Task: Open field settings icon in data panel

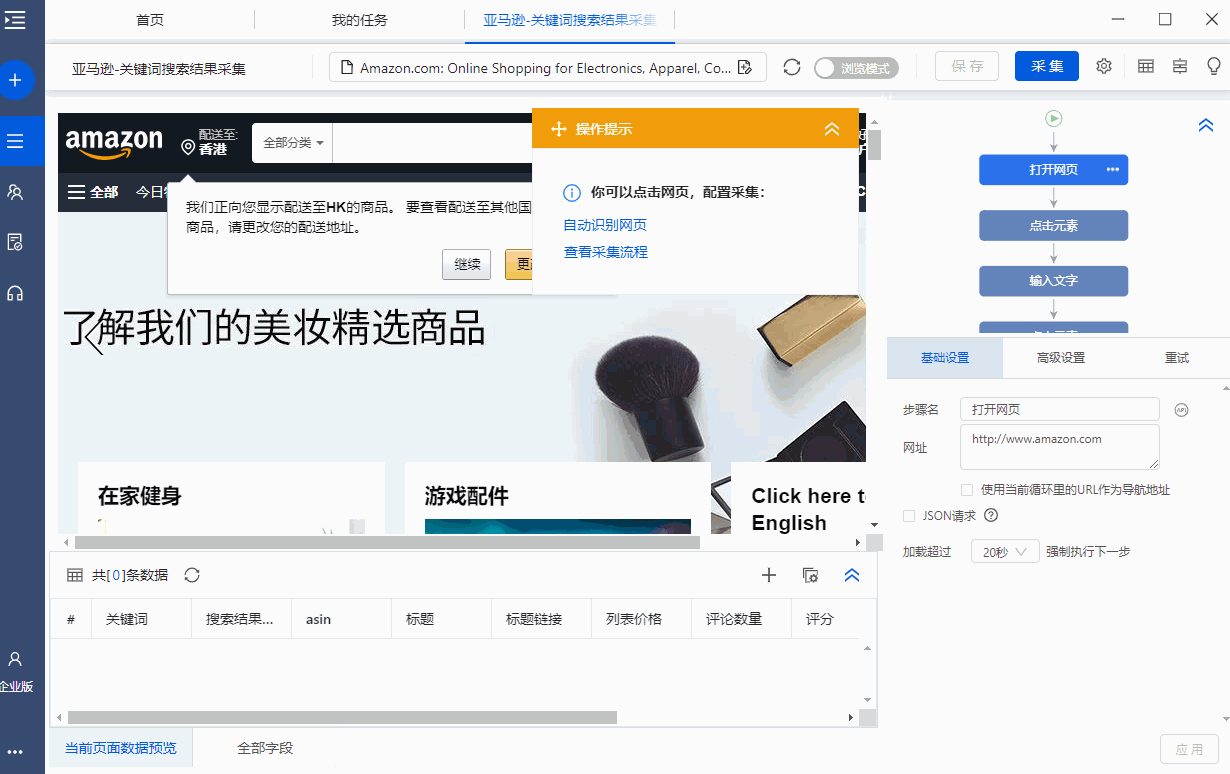Action: pyautogui.click(x=811, y=575)
